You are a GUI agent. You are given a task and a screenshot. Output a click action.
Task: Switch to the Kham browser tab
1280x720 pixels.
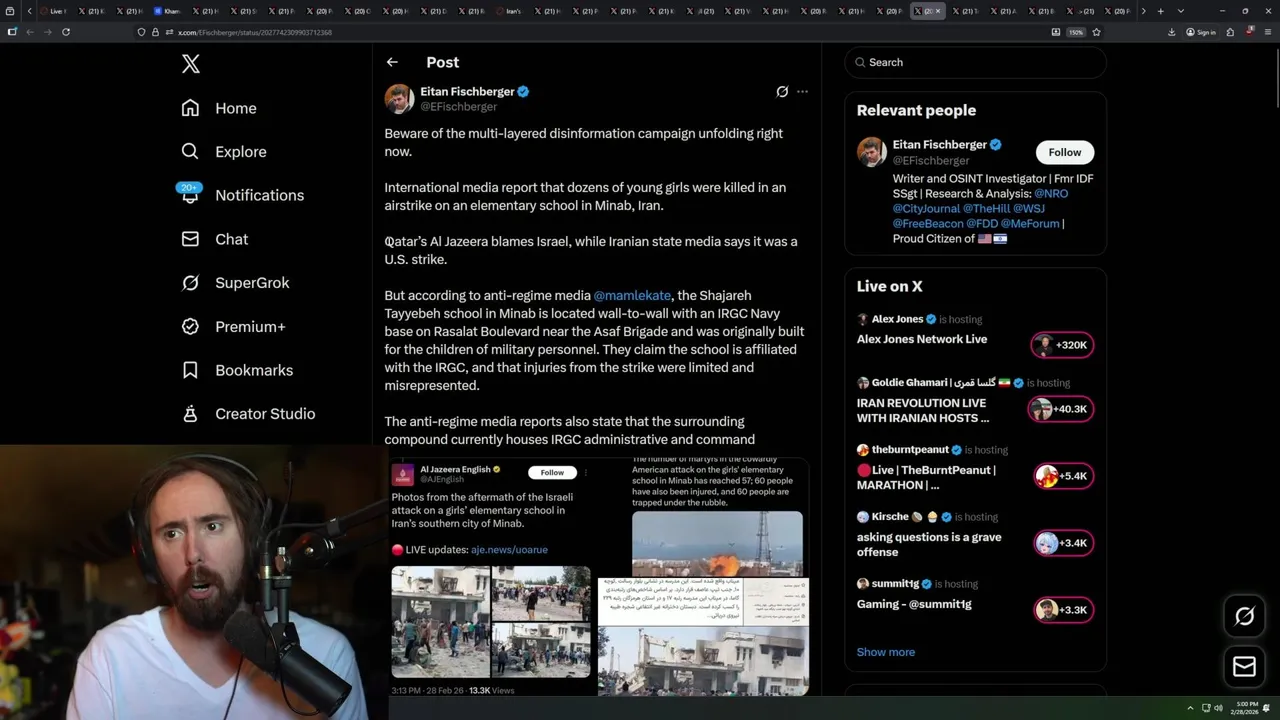(167, 11)
